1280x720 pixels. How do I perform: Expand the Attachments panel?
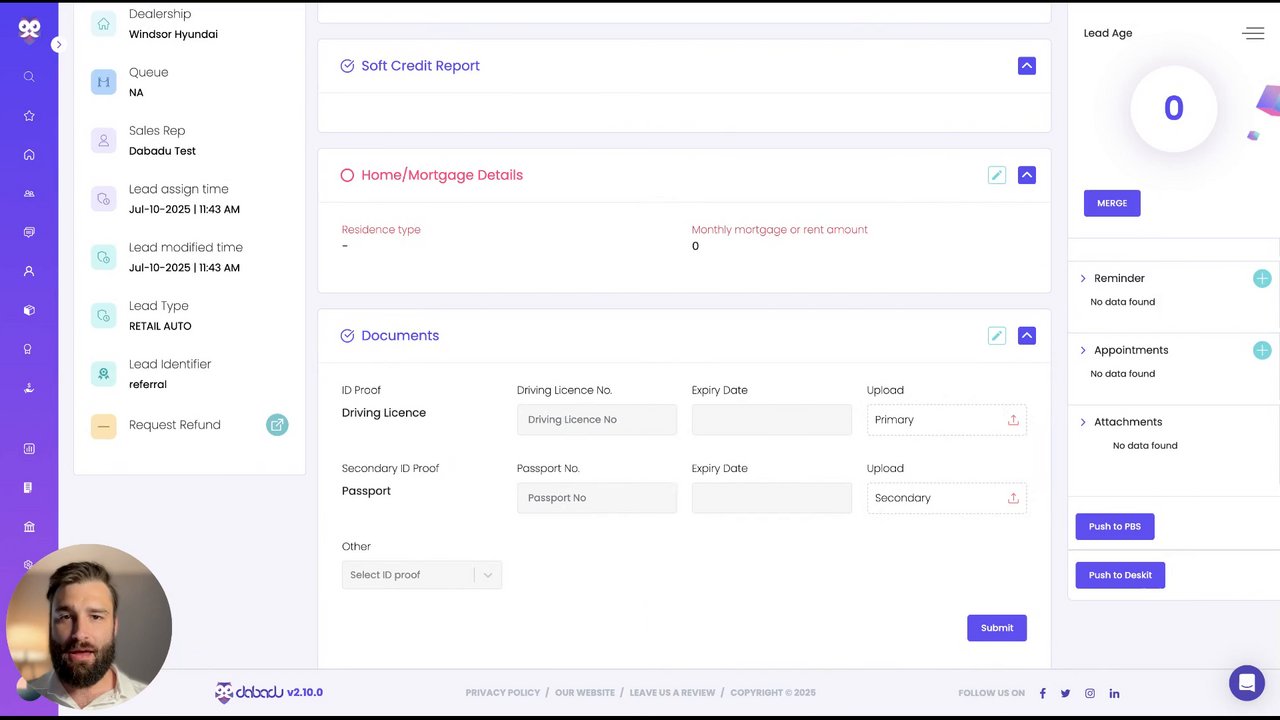pos(1083,422)
